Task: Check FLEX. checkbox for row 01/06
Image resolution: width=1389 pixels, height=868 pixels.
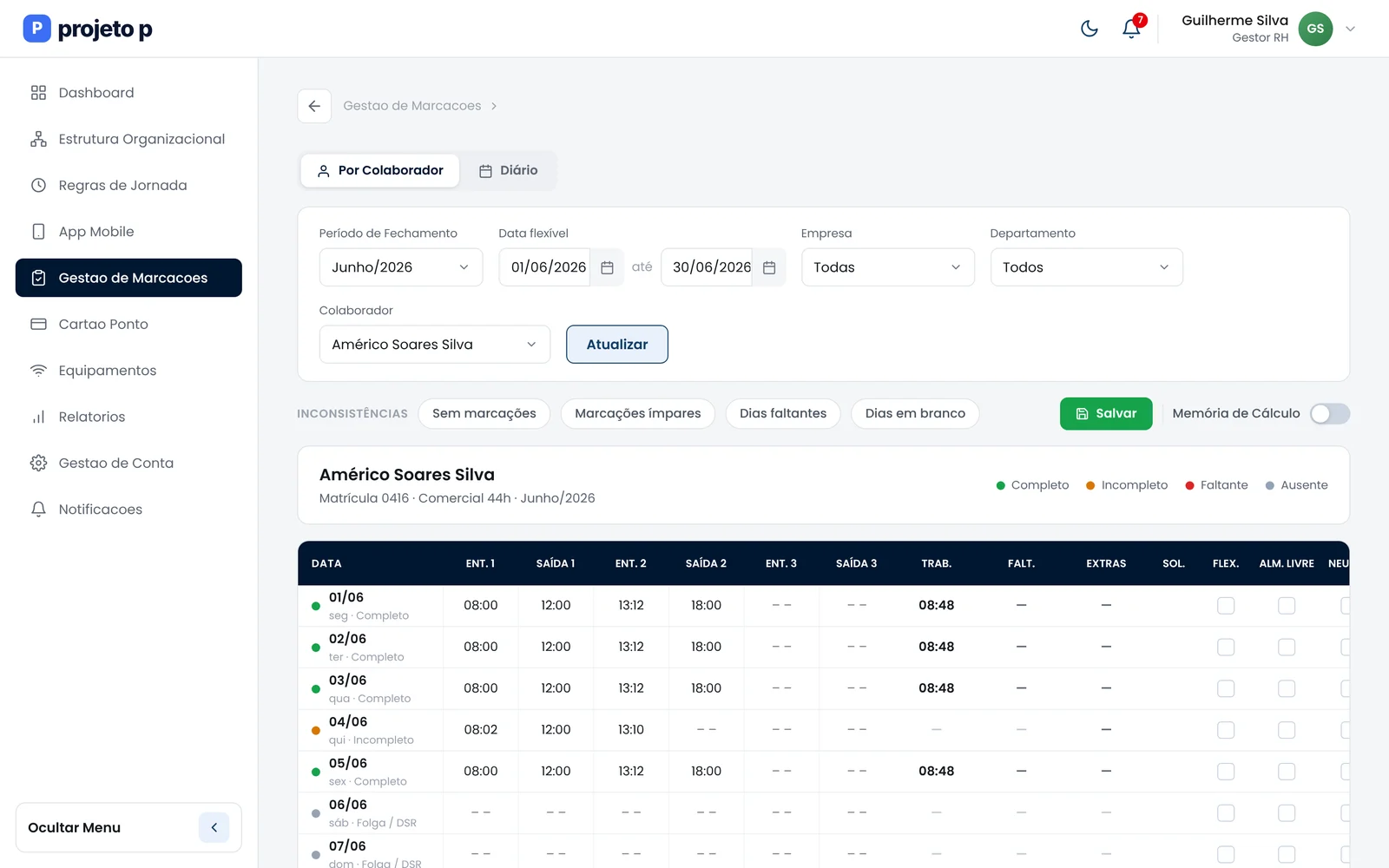Action: (x=1225, y=605)
